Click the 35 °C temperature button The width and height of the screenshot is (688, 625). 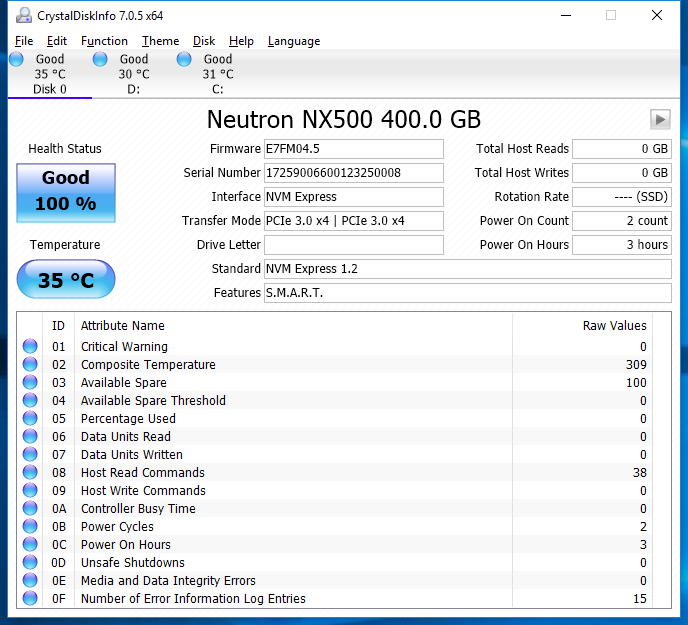pos(66,280)
